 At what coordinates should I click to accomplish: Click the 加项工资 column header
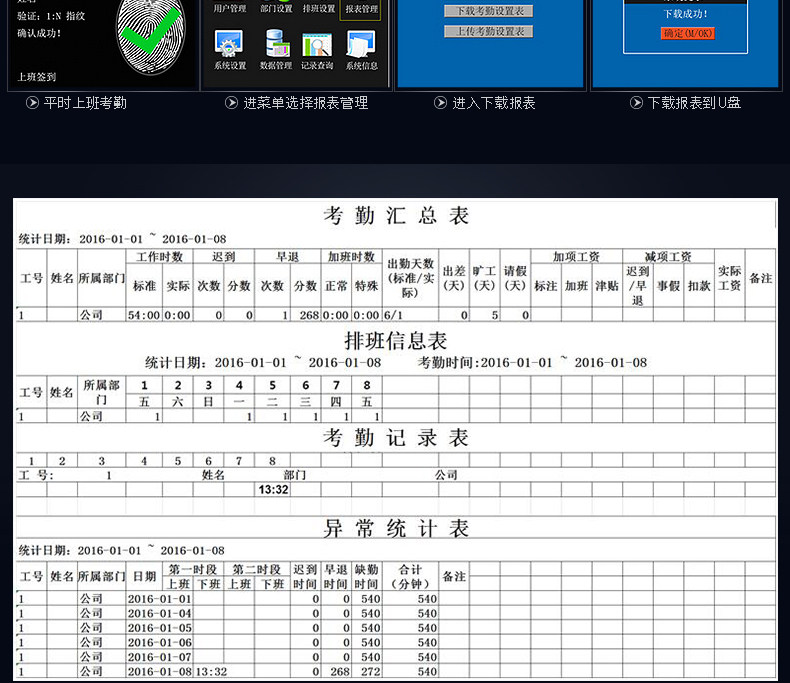[576, 256]
